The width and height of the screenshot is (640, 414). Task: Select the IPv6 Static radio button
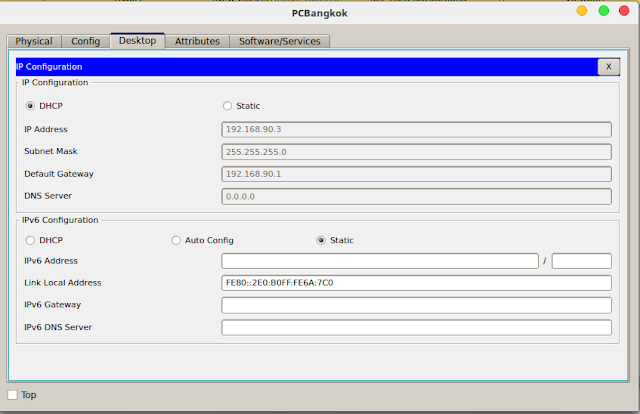click(321, 240)
